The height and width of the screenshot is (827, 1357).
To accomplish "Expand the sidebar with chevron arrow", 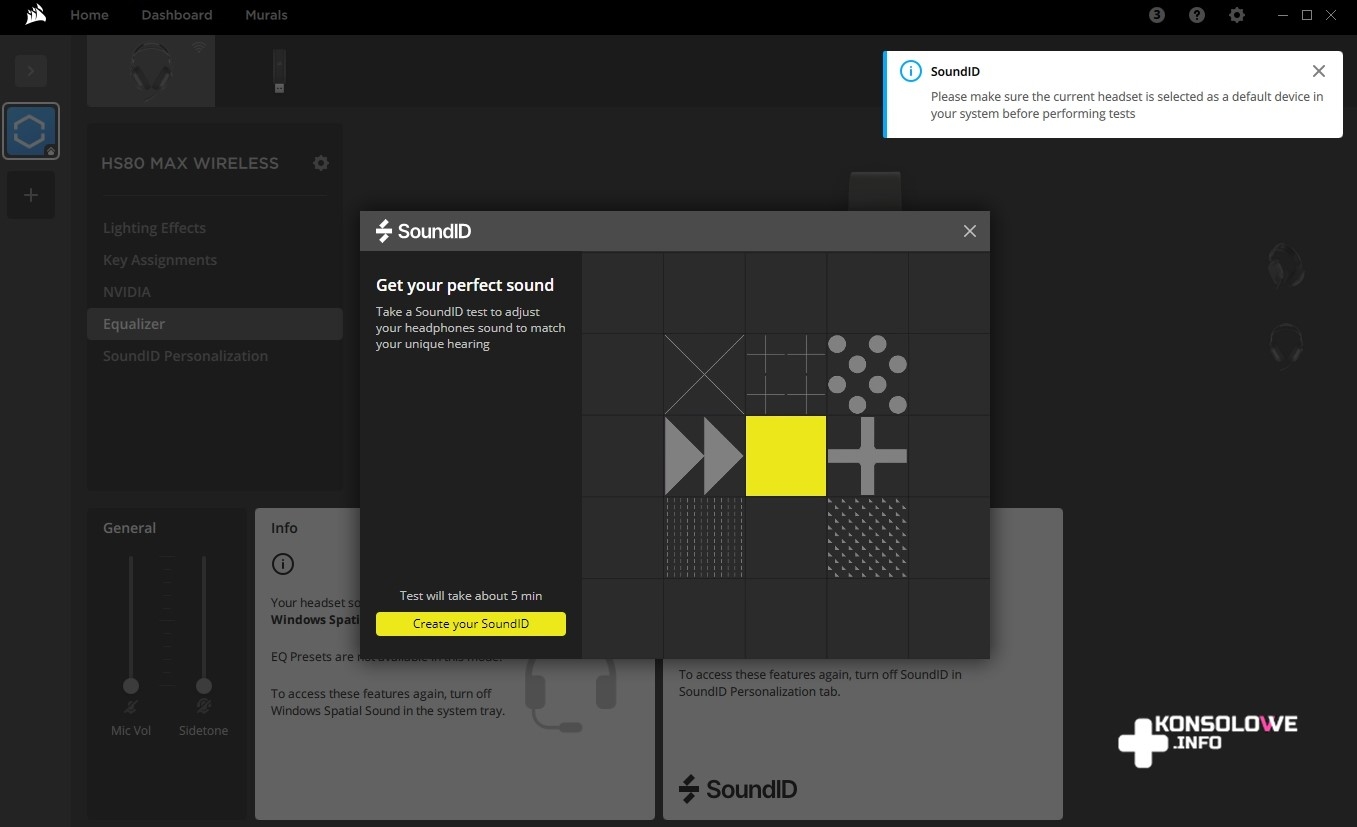I will [31, 71].
